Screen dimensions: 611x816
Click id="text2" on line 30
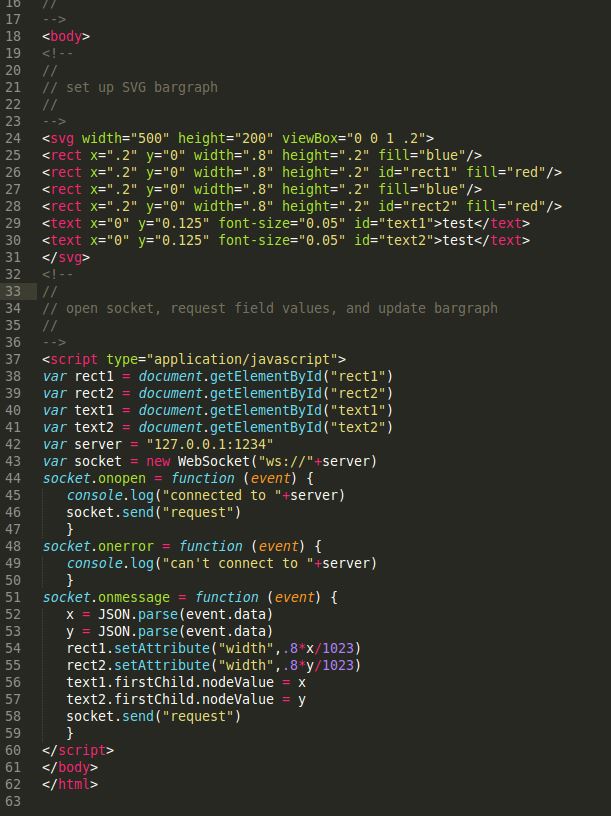394,240
